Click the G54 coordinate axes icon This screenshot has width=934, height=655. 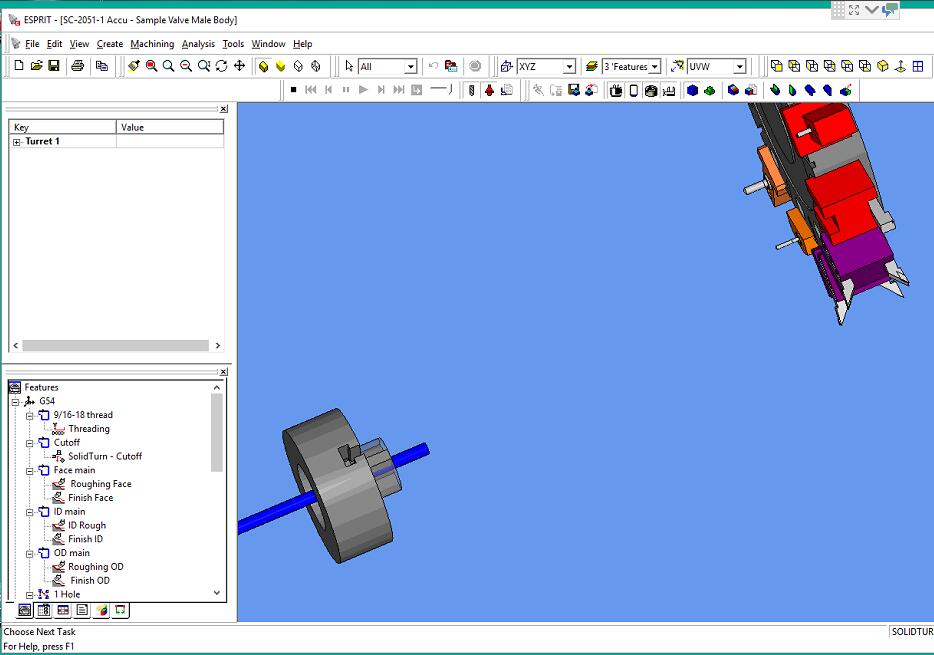(x=30, y=401)
